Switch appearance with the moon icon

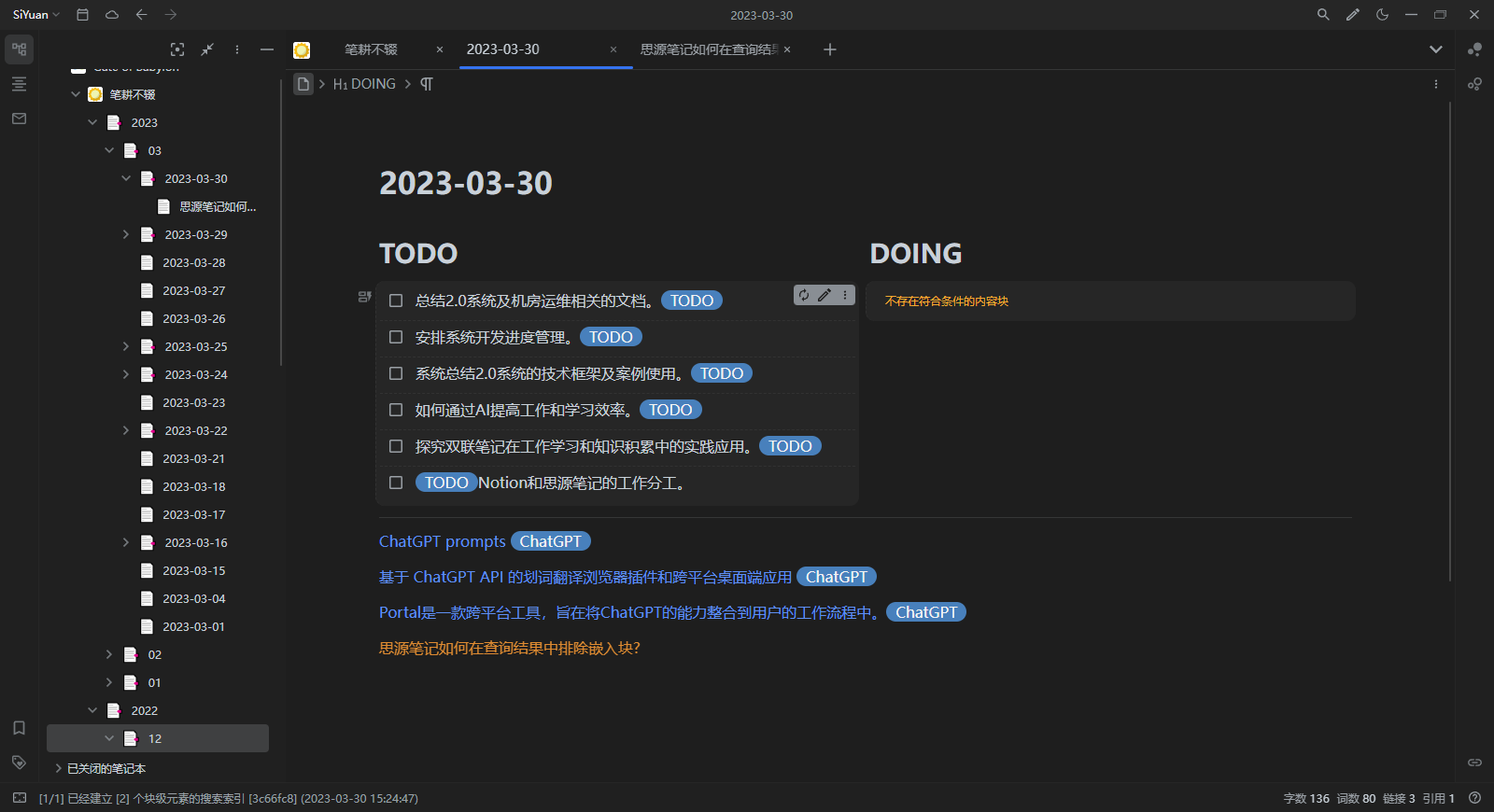[x=1382, y=15]
